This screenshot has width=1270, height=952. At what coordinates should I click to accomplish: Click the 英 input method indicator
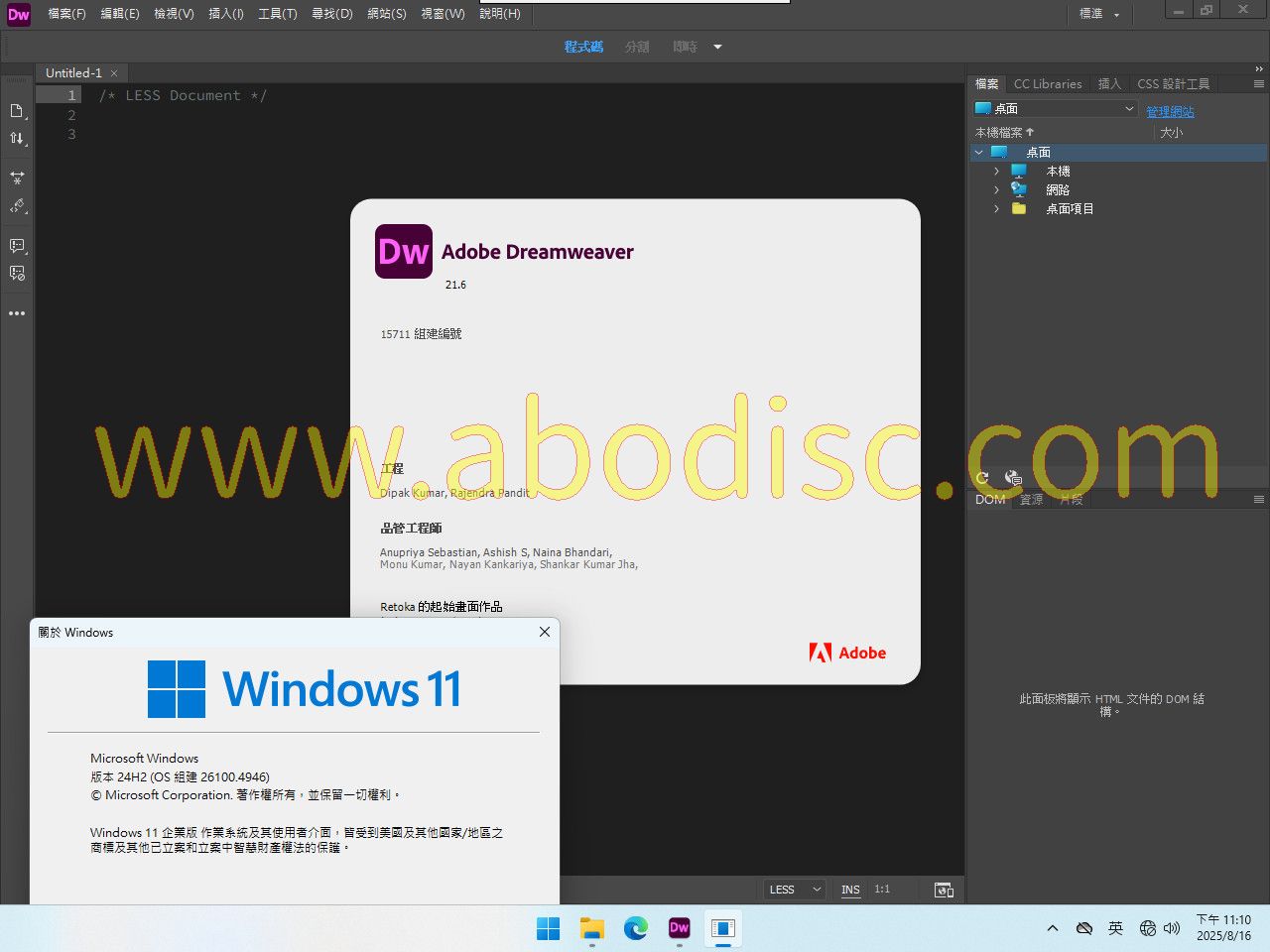click(x=1116, y=928)
